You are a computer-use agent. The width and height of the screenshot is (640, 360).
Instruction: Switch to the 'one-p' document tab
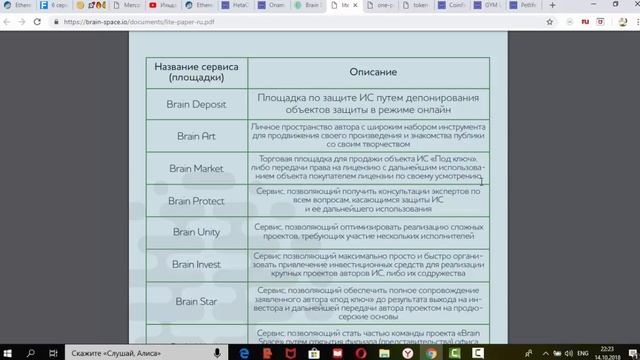(380, 5)
